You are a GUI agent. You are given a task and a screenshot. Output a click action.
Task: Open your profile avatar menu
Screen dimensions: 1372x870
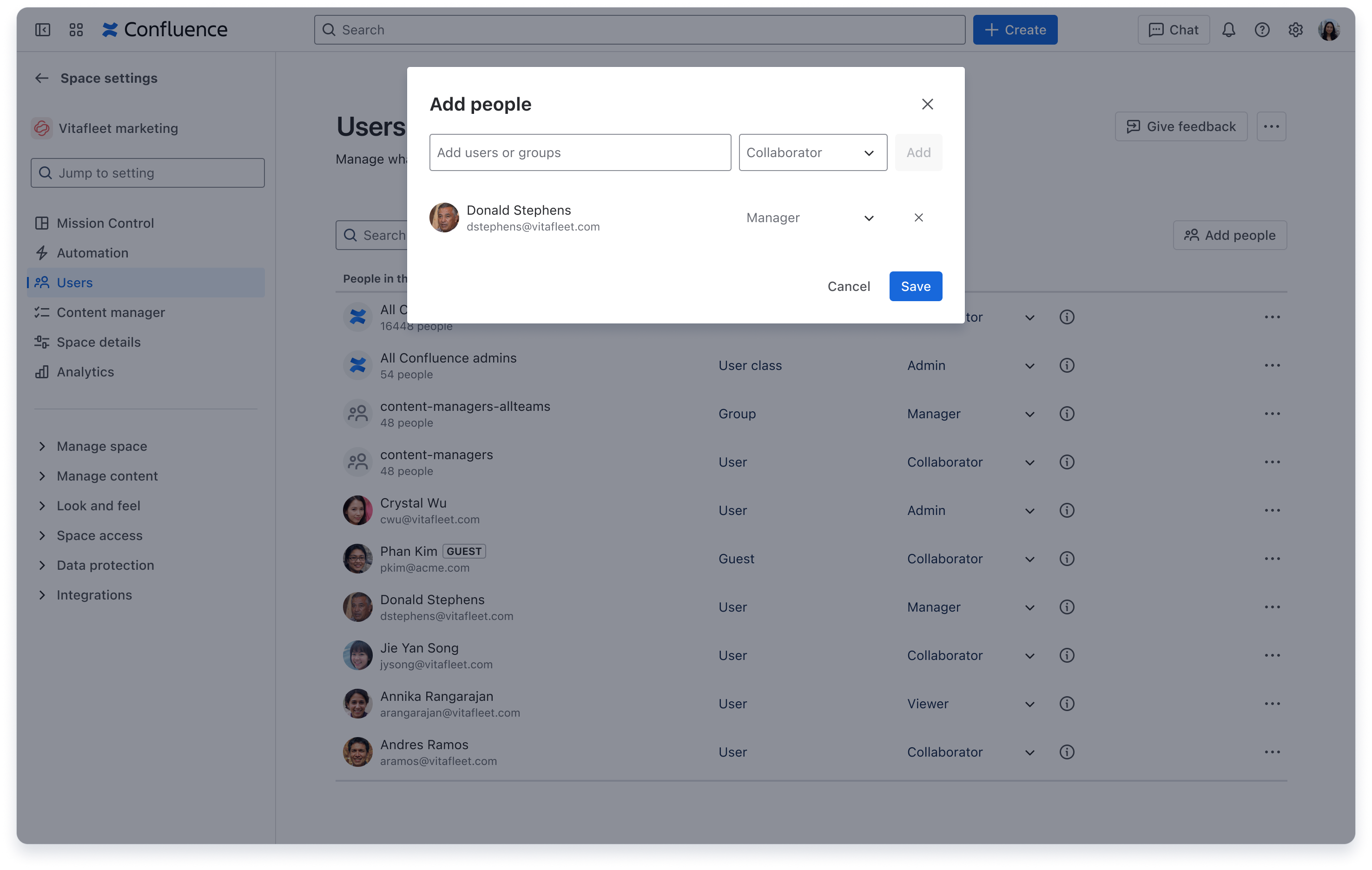[x=1330, y=30]
